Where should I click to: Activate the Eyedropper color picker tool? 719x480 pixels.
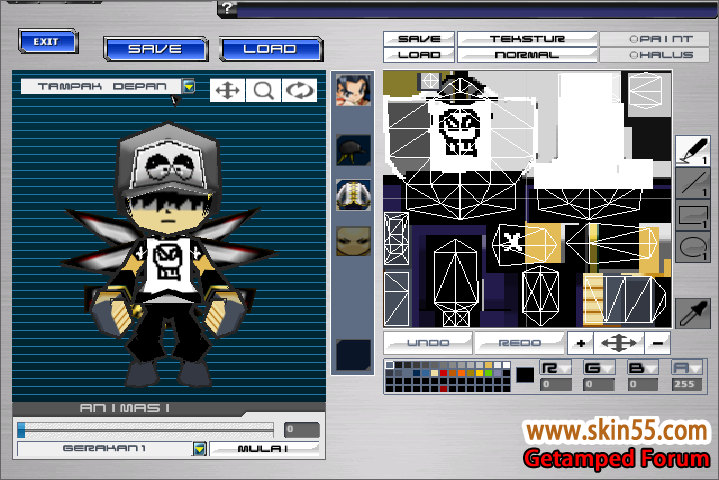[692, 313]
